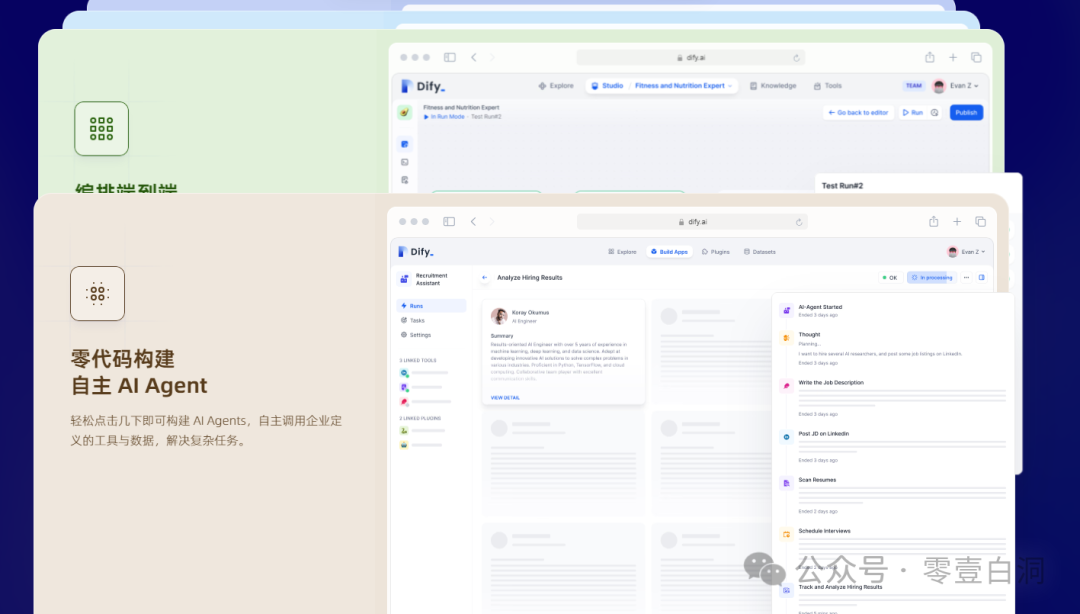Click the first linked tool icon under 3 LINKED TOOLS
The height and width of the screenshot is (614, 1080).
click(x=402, y=372)
